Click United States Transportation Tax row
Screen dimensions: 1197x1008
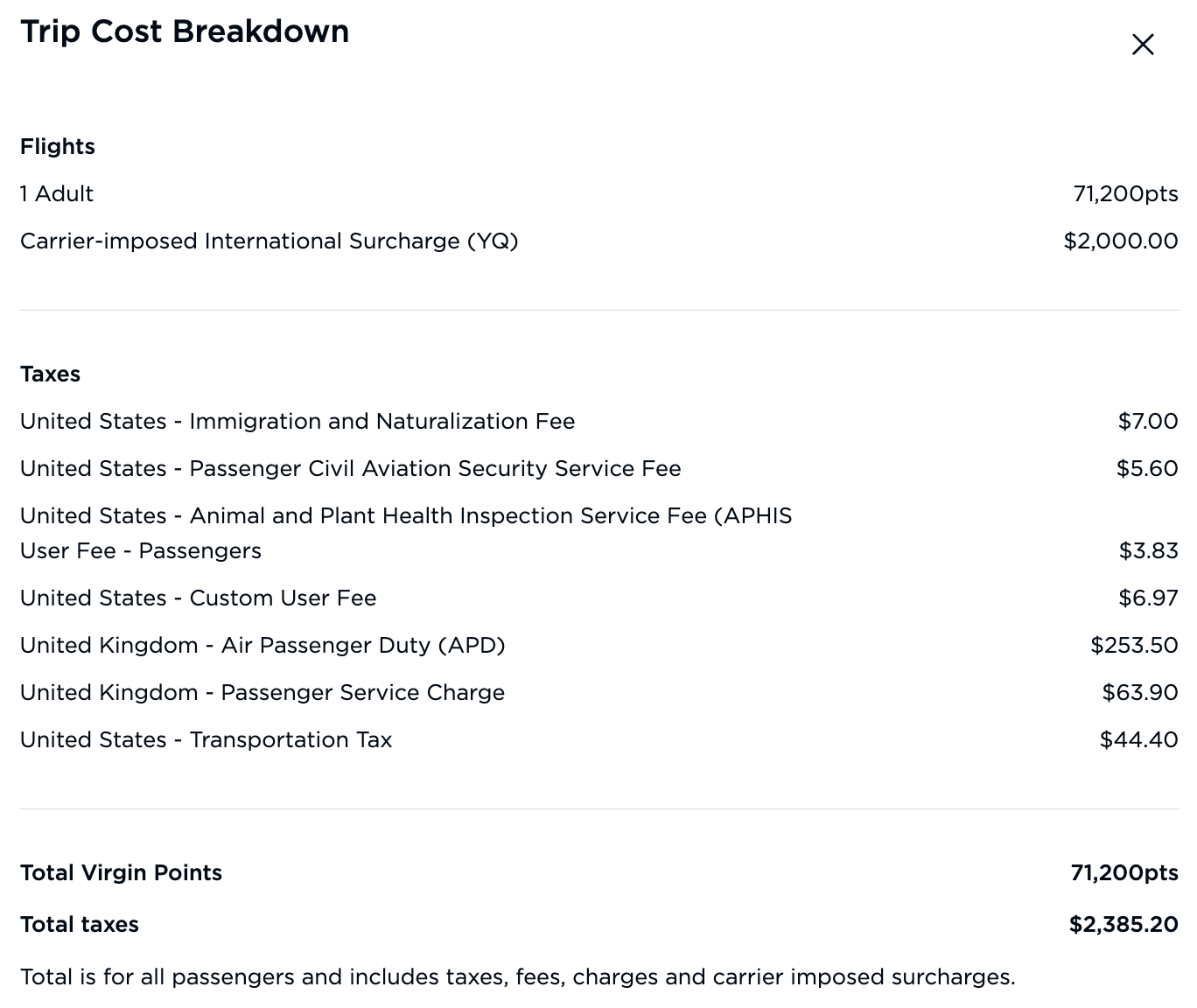tap(206, 739)
